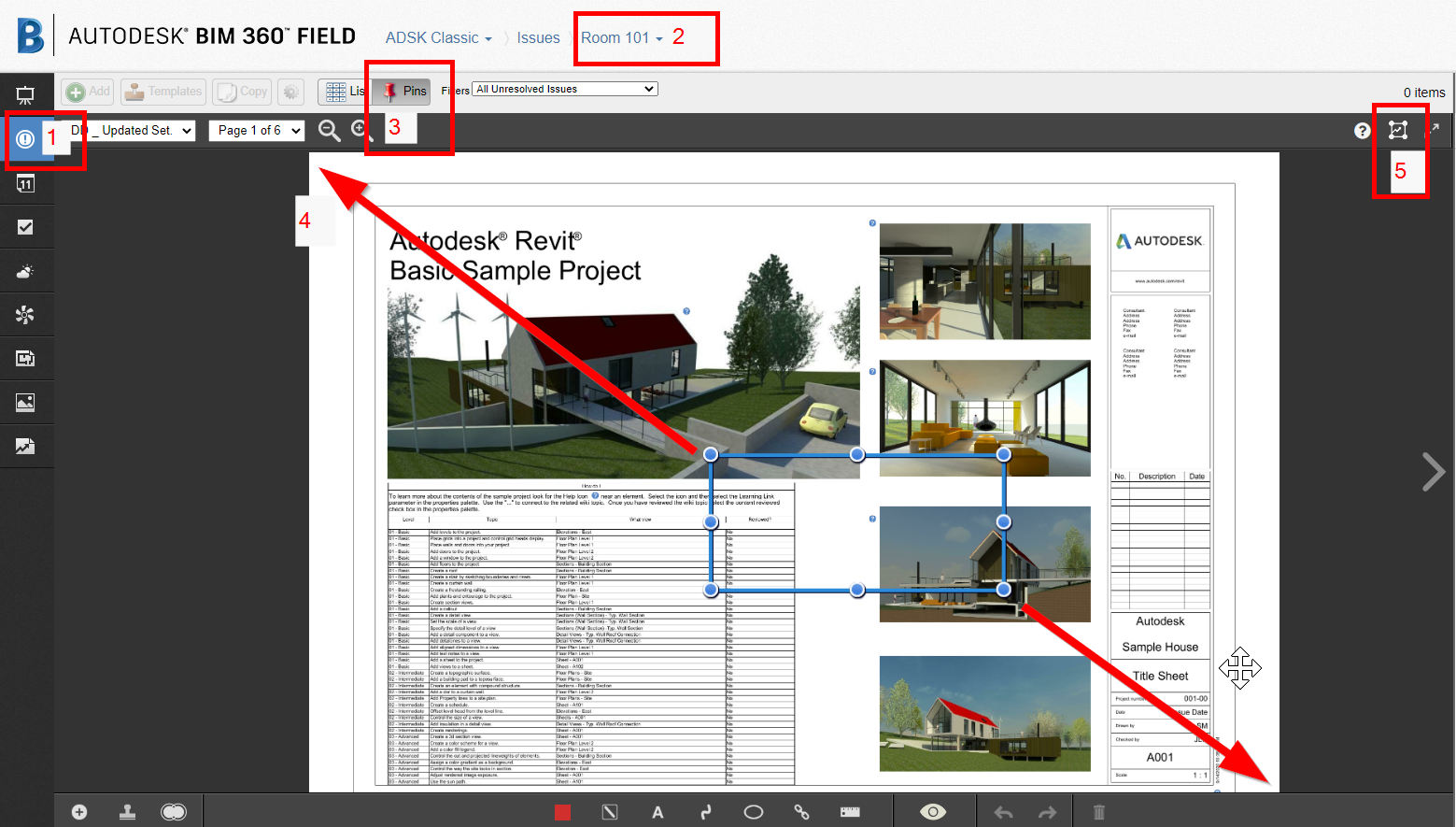
Task: Click the undo arrow in the bottom toolbar
Action: (1002, 811)
